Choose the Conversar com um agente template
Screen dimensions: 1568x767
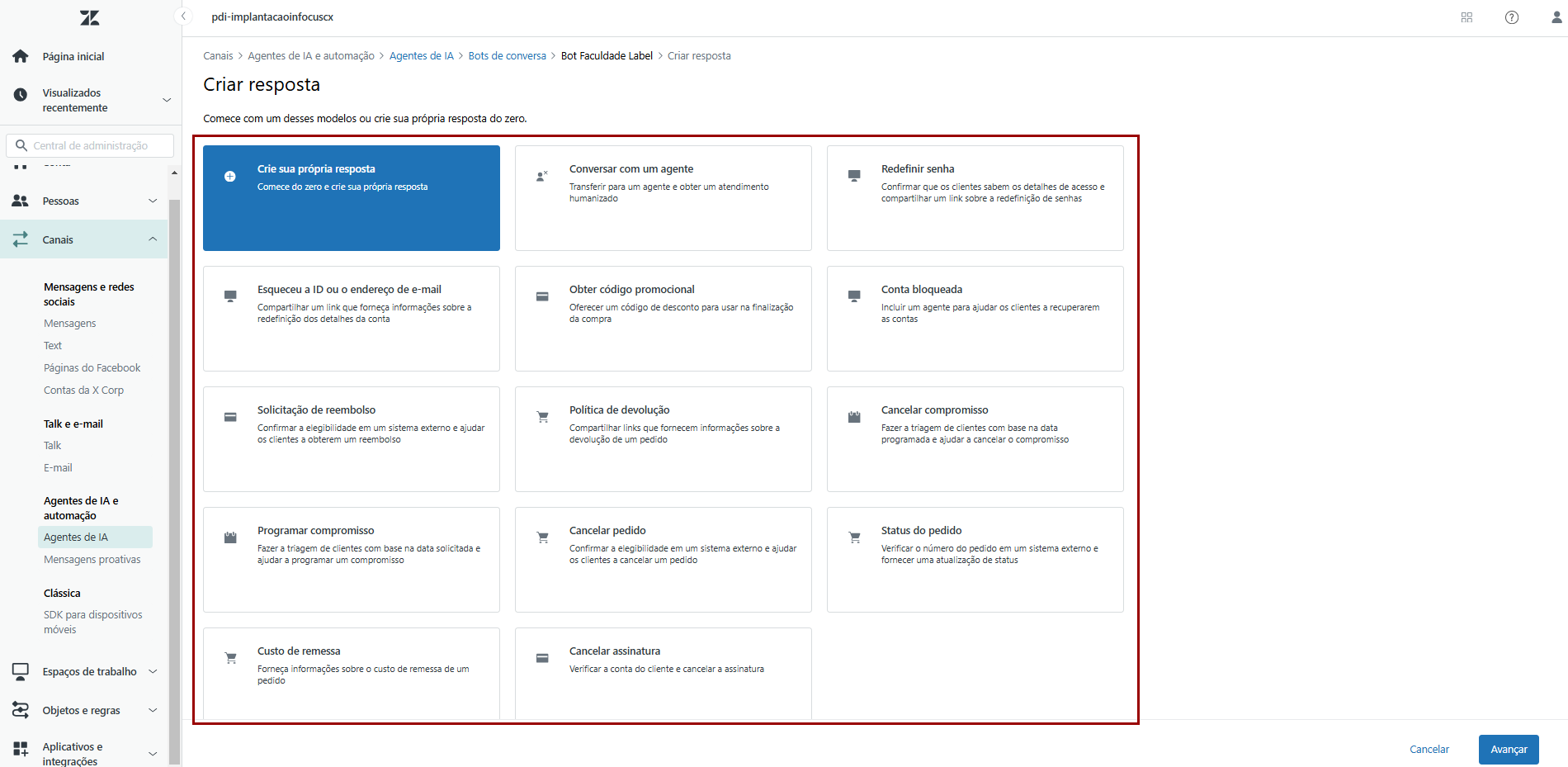point(663,198)
